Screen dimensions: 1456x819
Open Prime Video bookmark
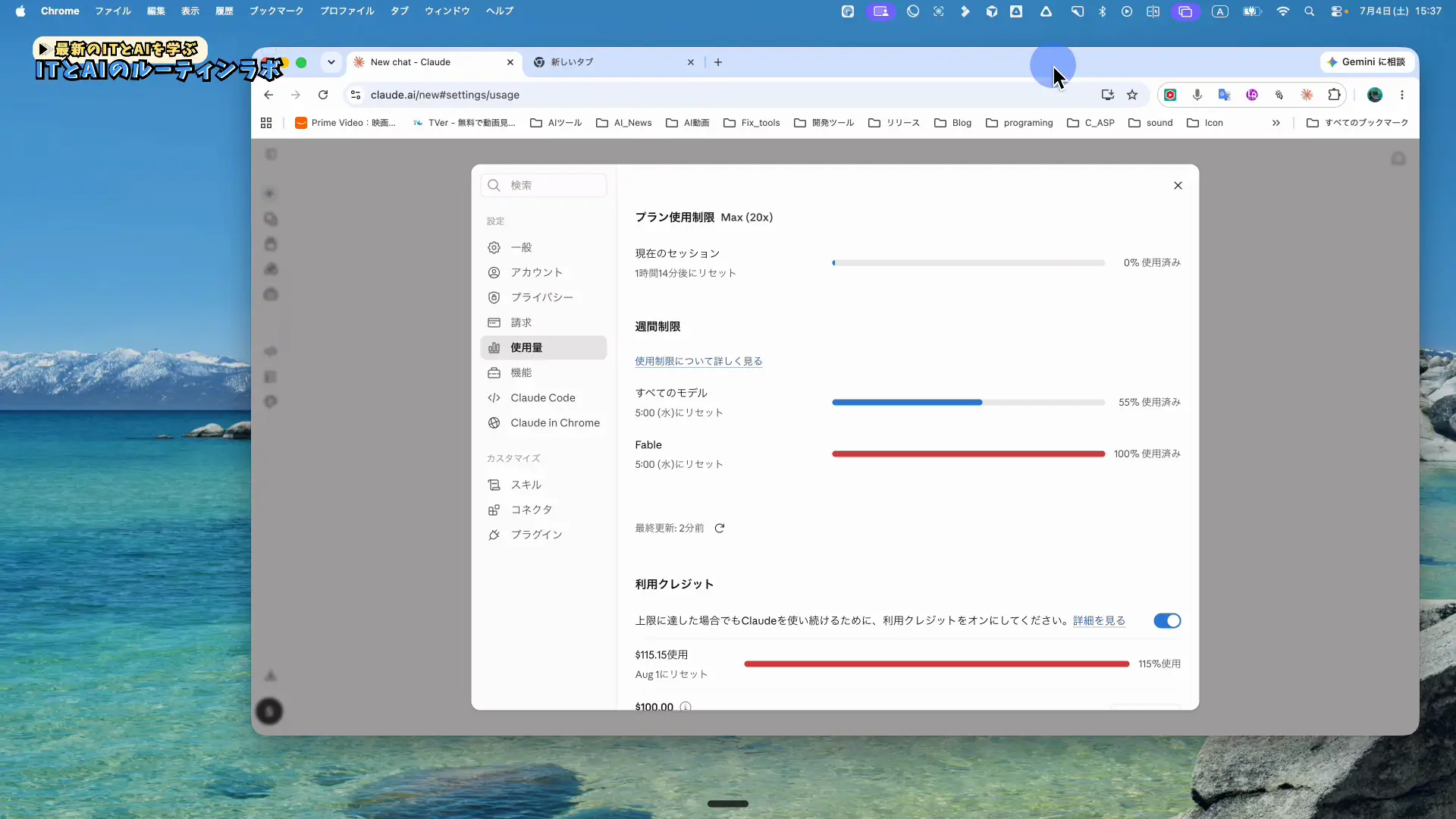345,123
